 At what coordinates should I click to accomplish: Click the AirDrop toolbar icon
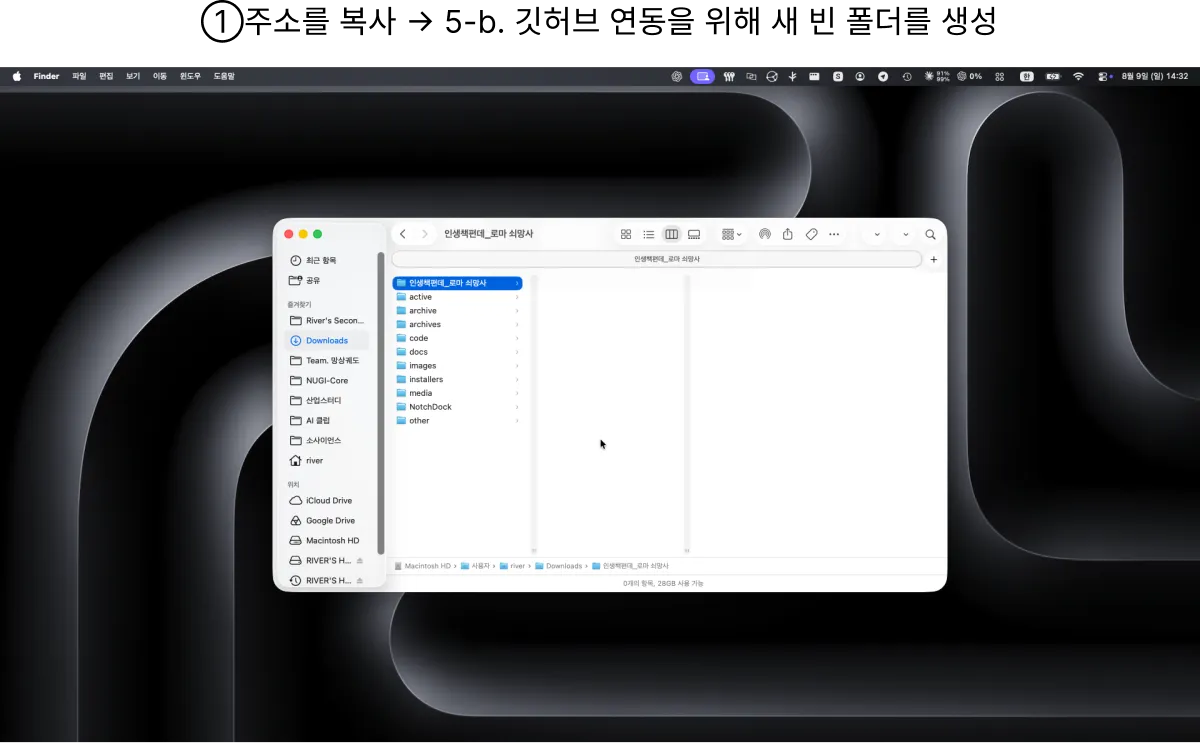point(765,234)
